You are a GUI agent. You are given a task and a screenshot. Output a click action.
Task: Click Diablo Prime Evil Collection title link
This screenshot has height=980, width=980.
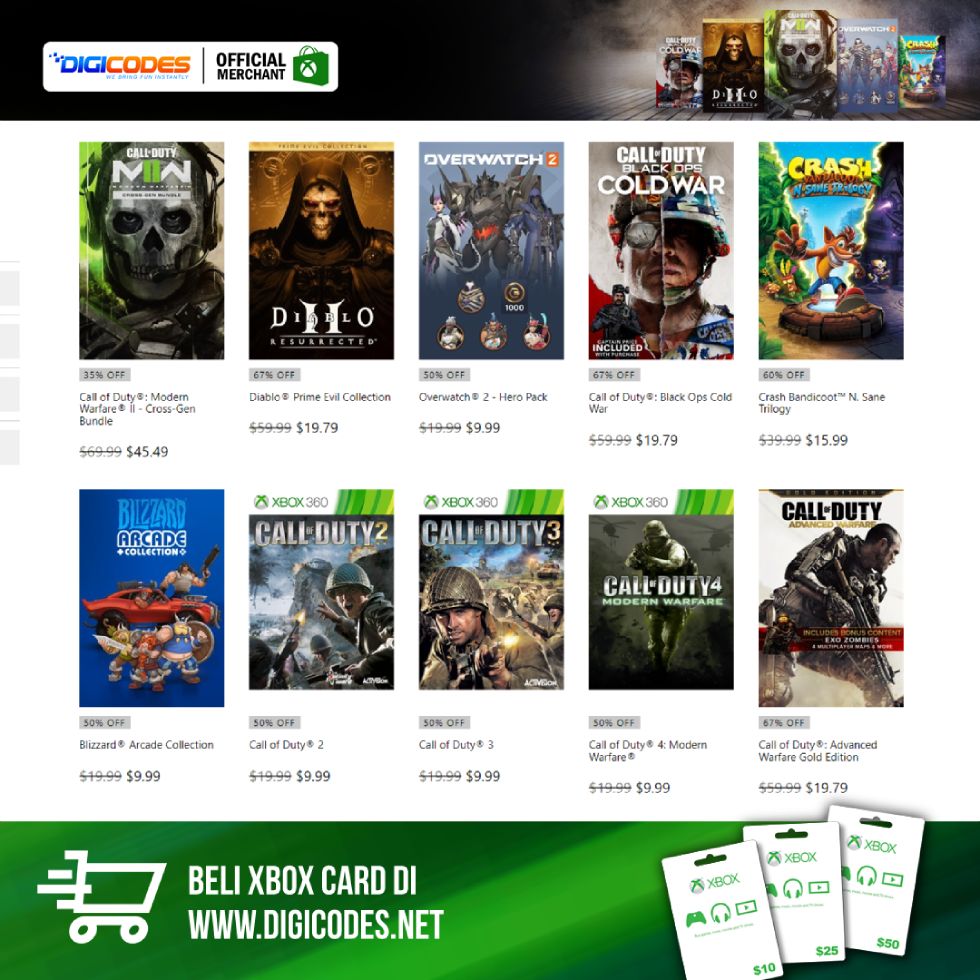click(x=320, y=397)
